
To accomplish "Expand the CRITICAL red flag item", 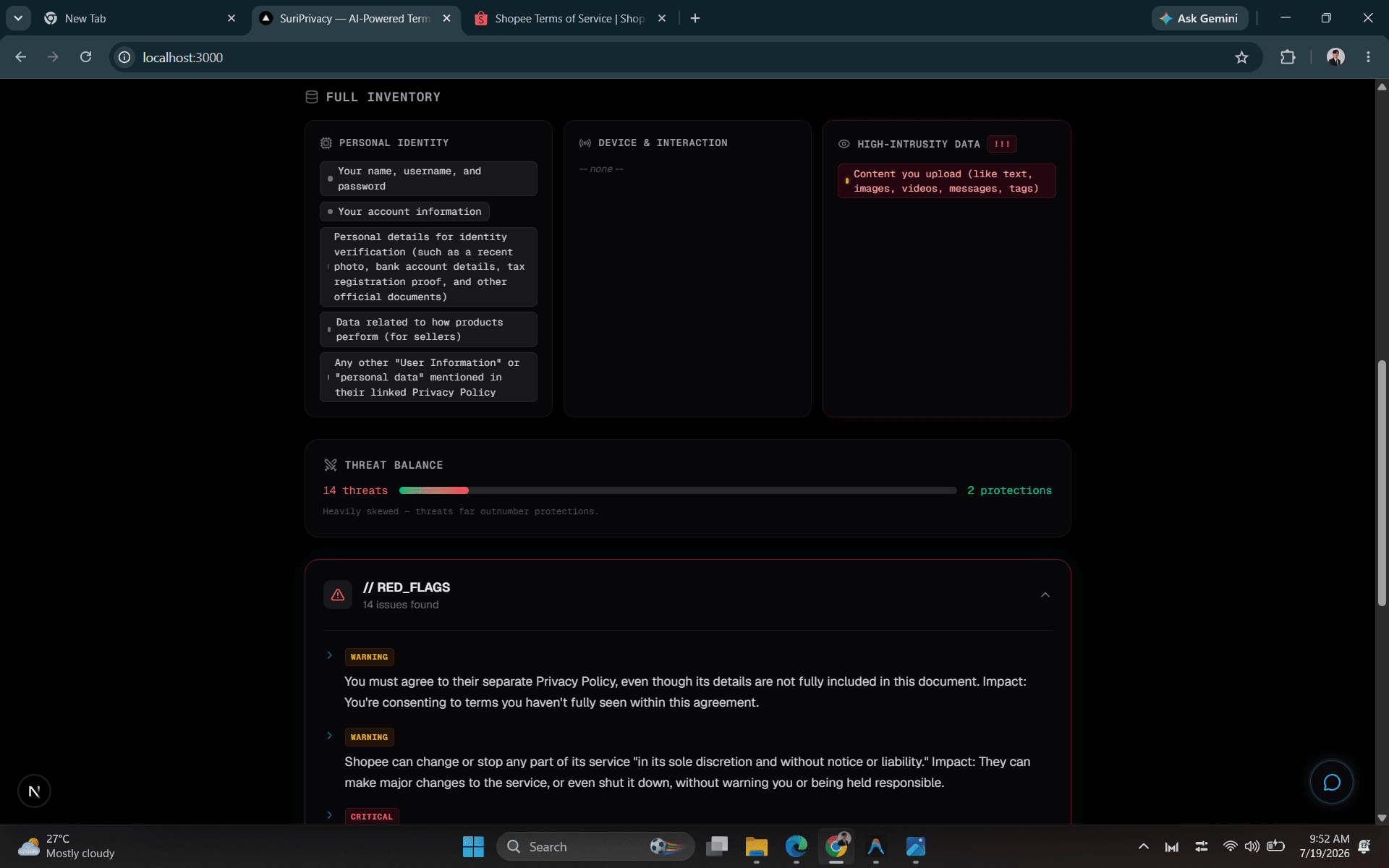I will coord(330,815).
